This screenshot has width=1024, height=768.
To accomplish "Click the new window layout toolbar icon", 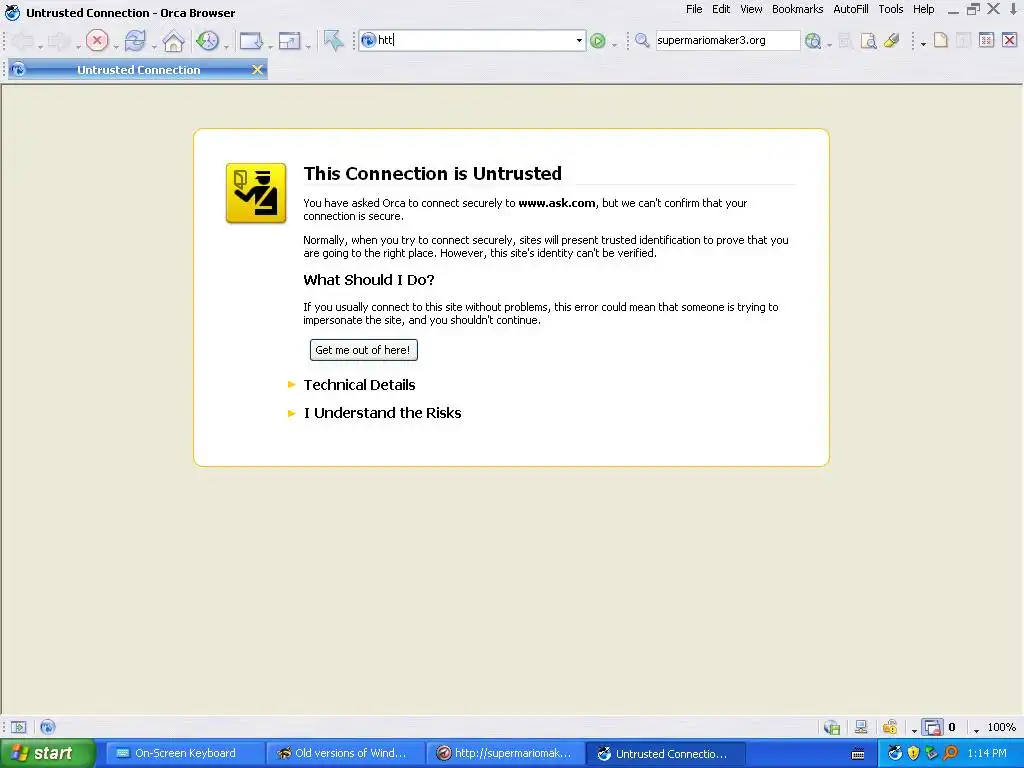I will click(x=289, y=40).
